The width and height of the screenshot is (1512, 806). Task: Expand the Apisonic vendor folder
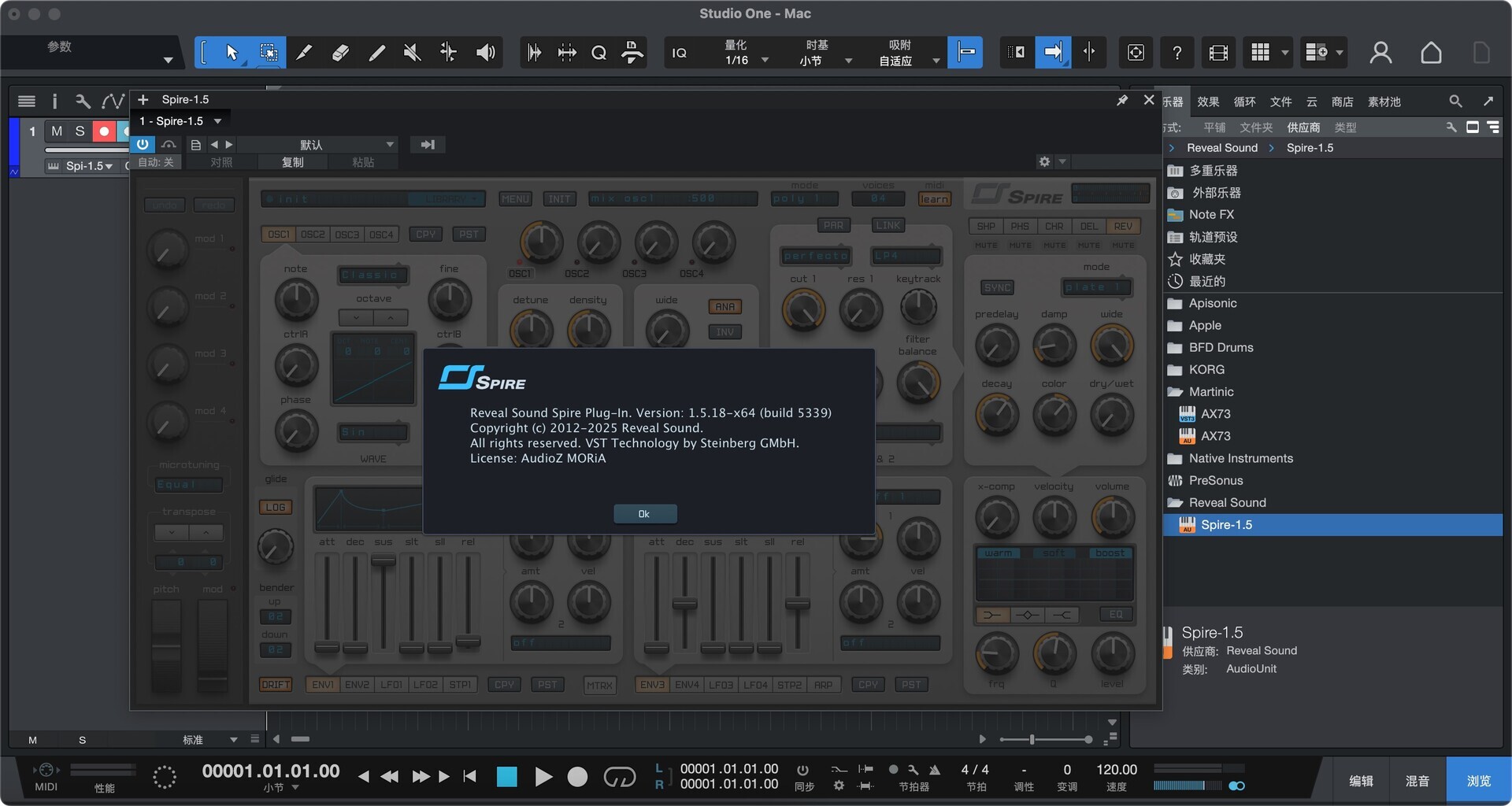[x=1213, y=303]
